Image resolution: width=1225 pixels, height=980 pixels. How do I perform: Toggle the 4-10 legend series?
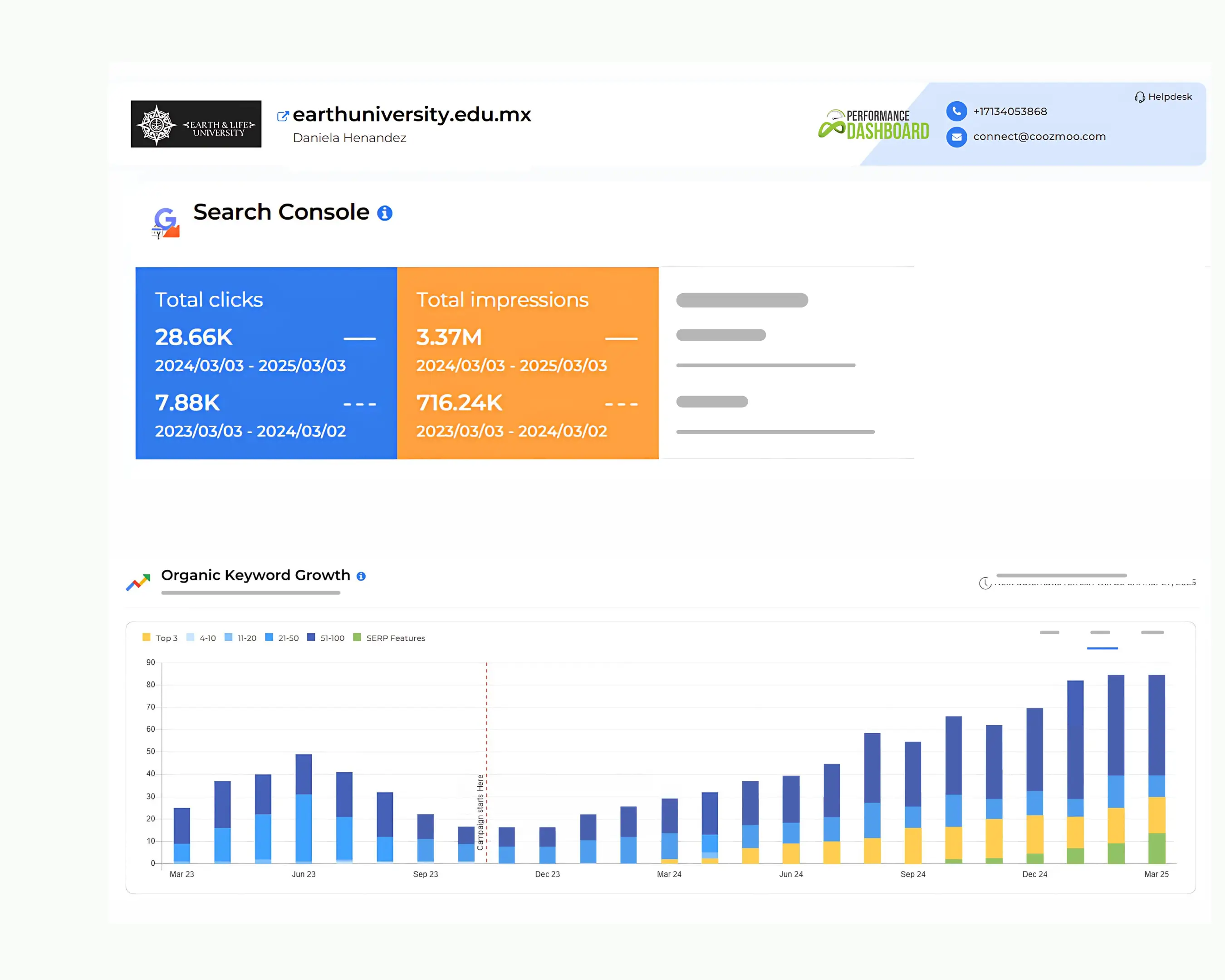[201, 638]
